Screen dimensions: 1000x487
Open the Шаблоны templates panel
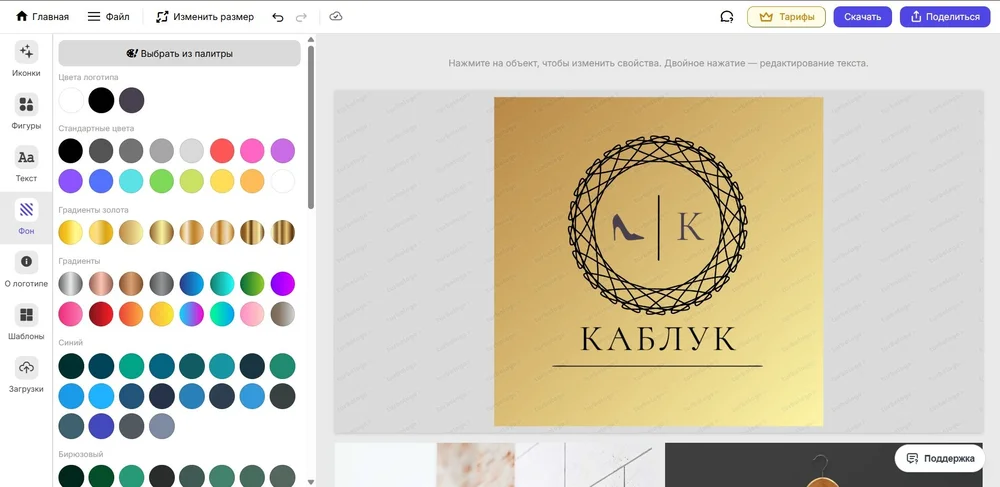(26, 321)
